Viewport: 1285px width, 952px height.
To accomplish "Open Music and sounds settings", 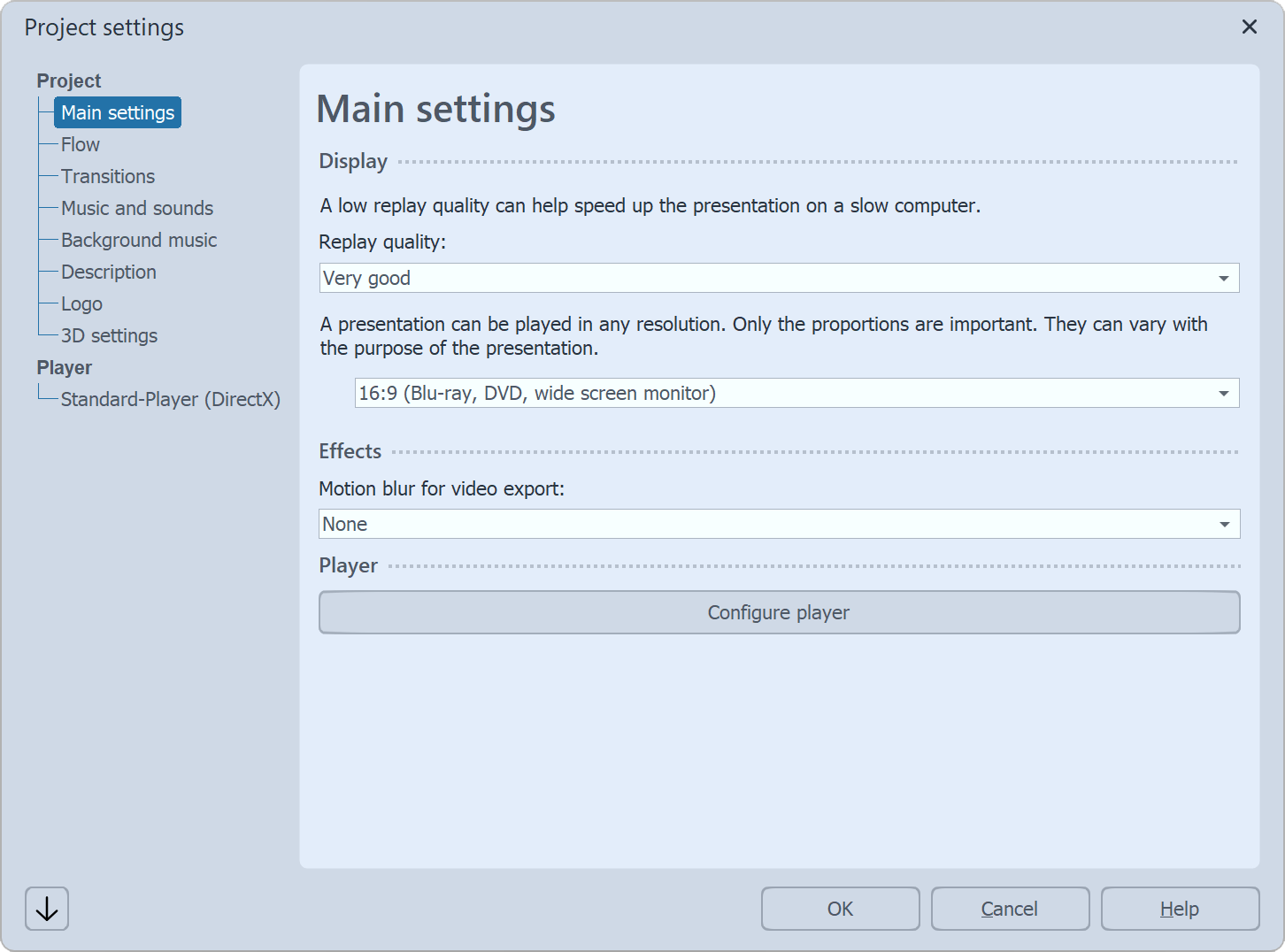I will [136, 208].
